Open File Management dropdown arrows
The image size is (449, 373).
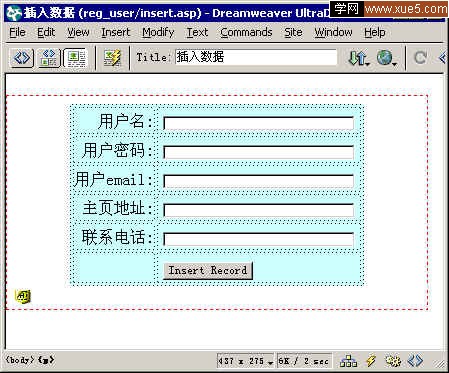point(358,58)
